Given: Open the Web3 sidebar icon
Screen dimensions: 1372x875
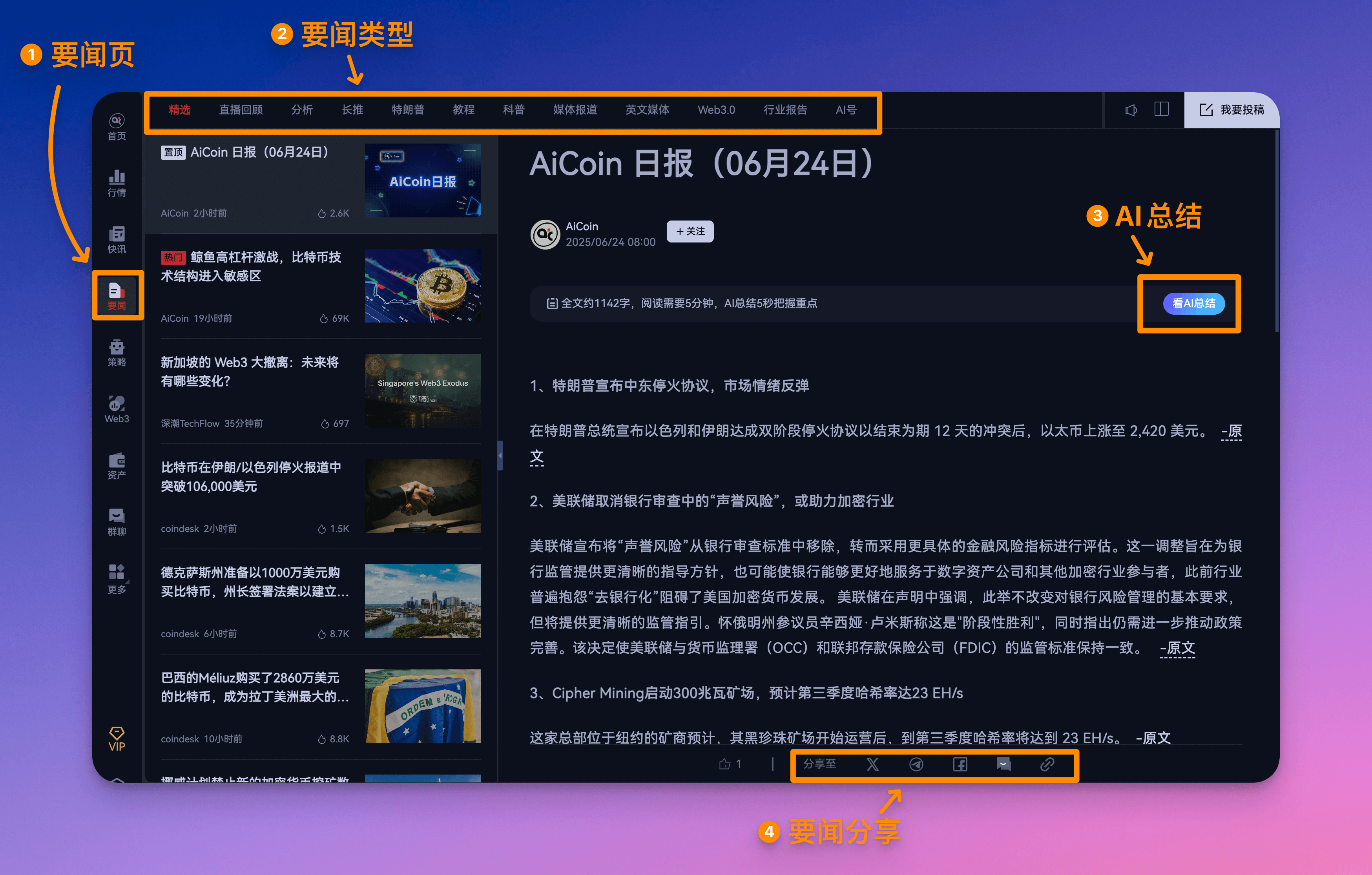Looking at the screenshot, I should point(117,409).
